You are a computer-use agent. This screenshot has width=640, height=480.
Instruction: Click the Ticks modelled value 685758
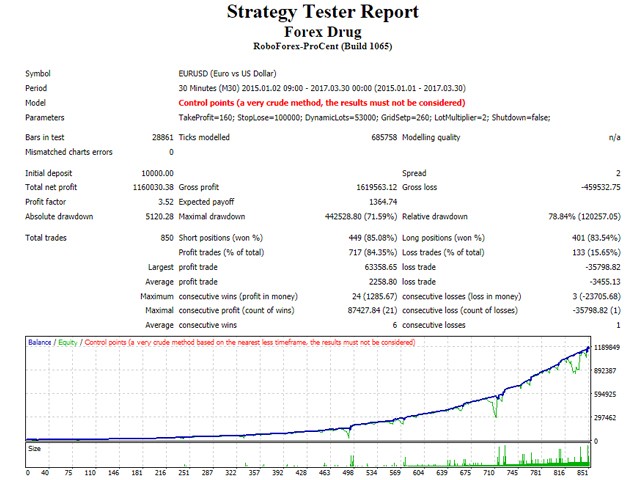(384, 137)
